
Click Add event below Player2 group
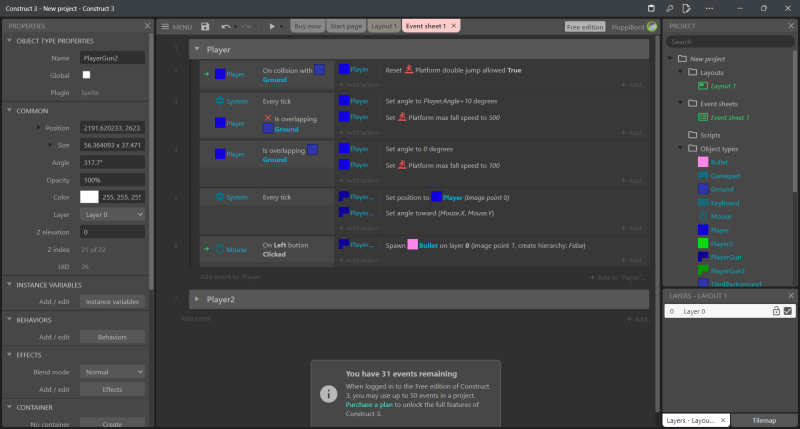coord(195,318)
